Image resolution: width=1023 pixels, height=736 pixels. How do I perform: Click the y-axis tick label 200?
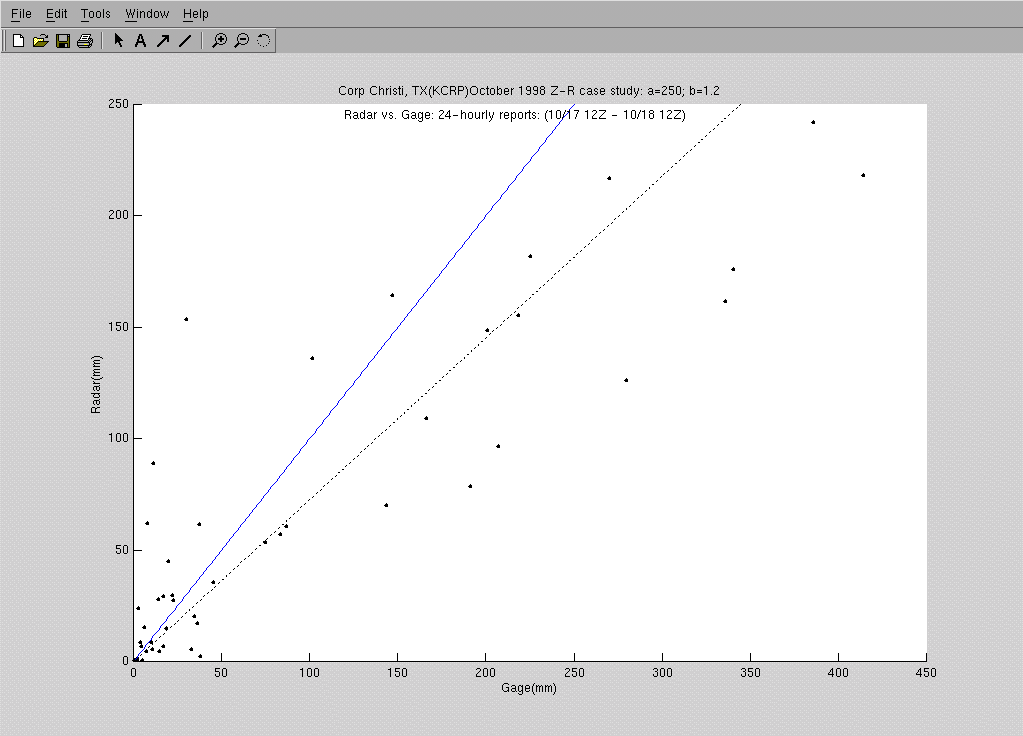point(118,215)
